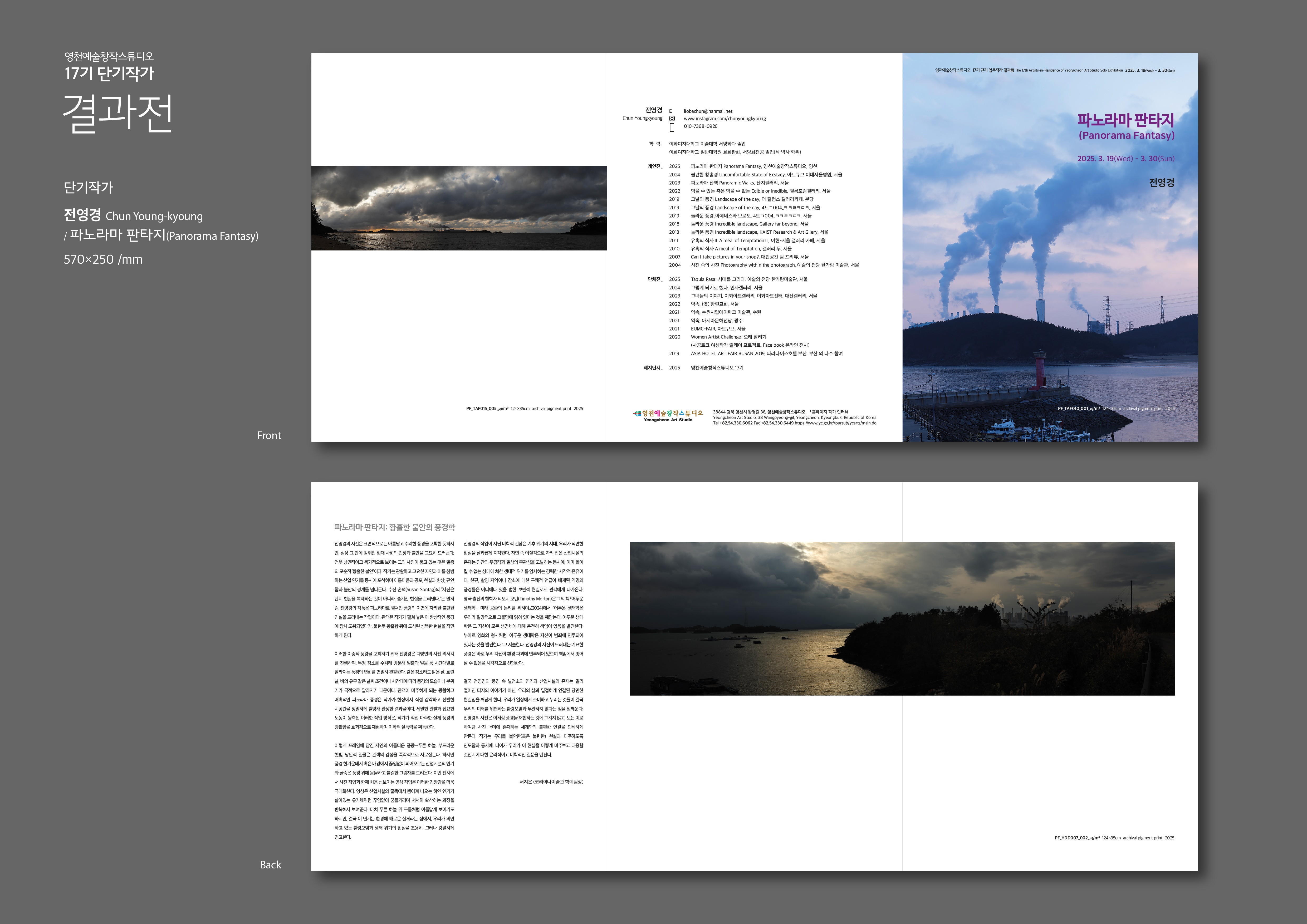Select the stormy cloud panorama photo on front
This screenshot has width=1307, height=924.
tap(459, 208)
